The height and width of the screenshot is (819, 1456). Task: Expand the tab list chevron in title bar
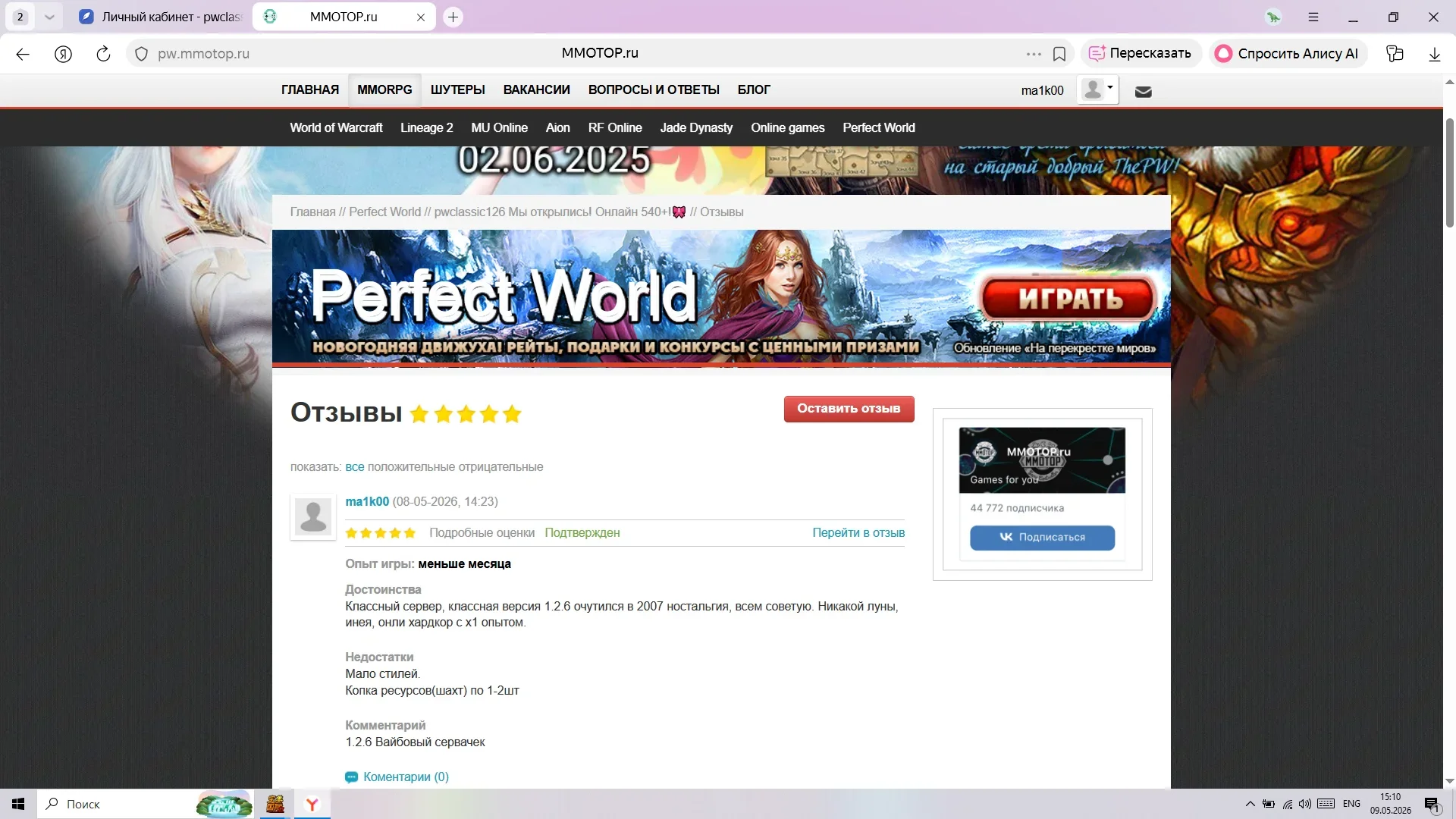click(49, 17)
